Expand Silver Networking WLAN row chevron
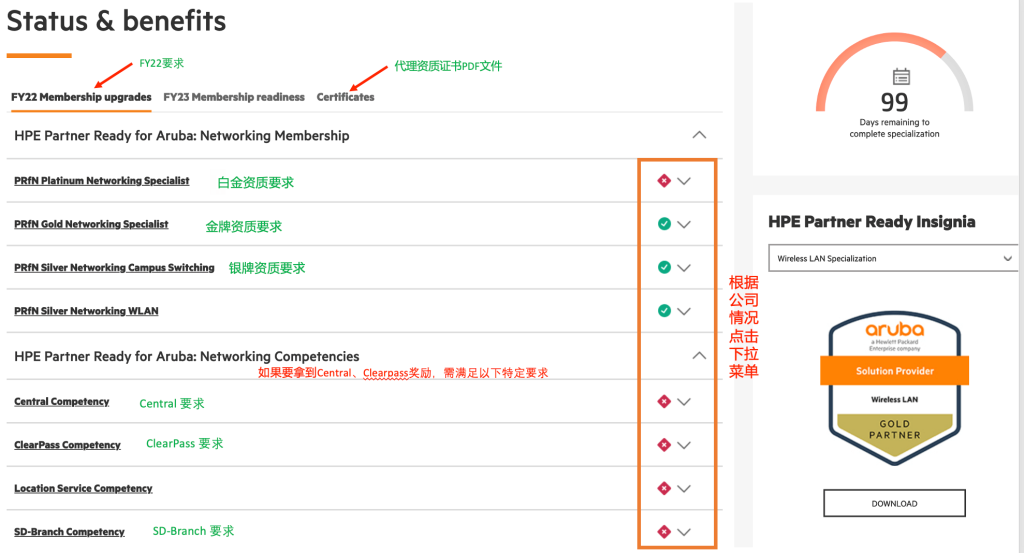1024x553 pixels. point(684,311)
